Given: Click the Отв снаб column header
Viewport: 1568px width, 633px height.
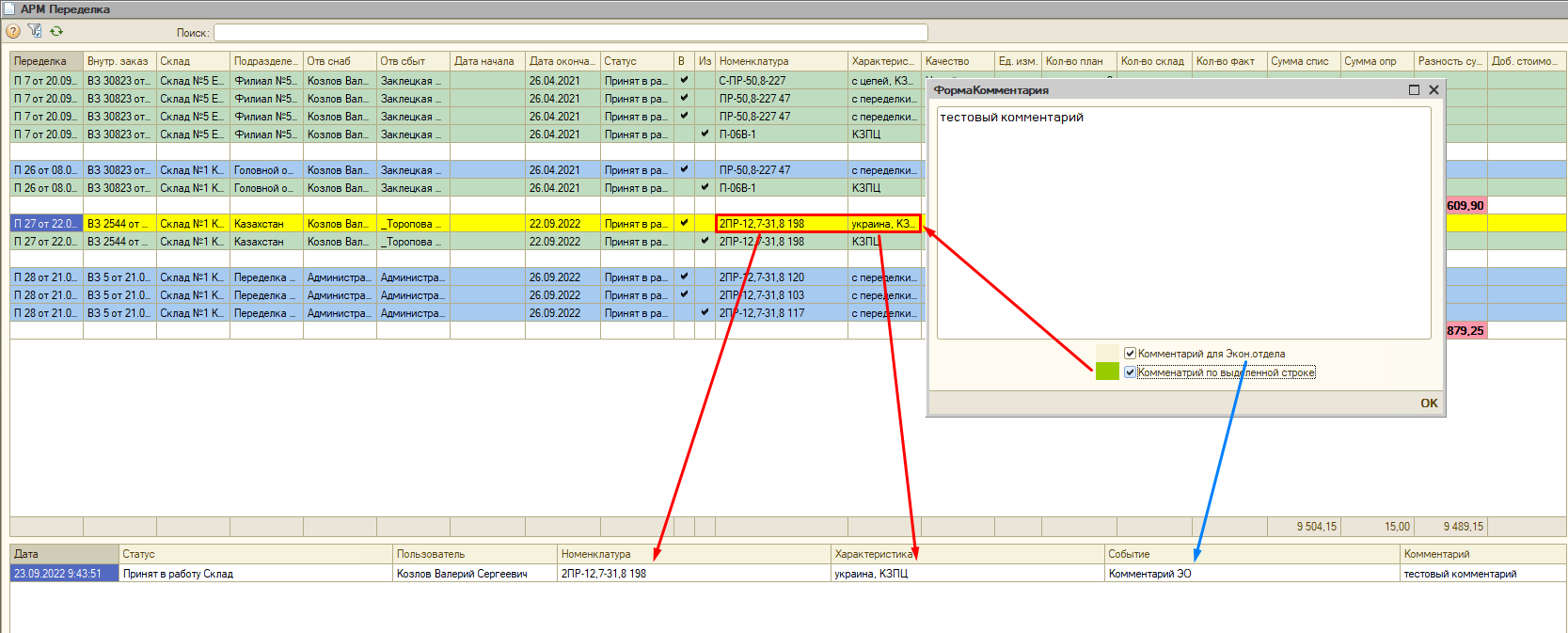Looking at the screenshot, I should point(340,61).
